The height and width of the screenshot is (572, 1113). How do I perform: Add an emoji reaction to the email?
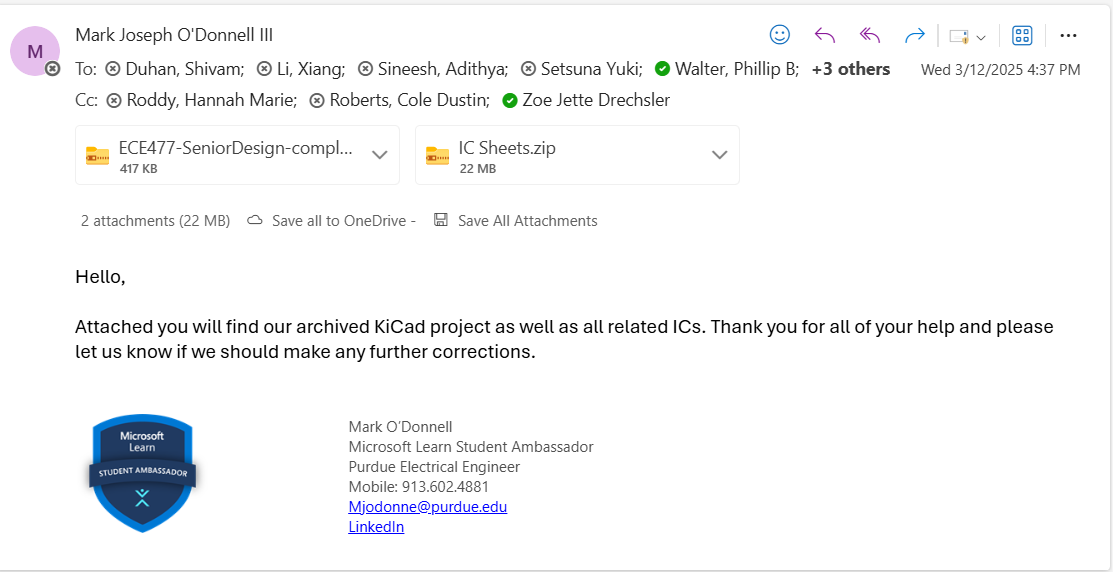pyautogui.click(x=780, y=35)
